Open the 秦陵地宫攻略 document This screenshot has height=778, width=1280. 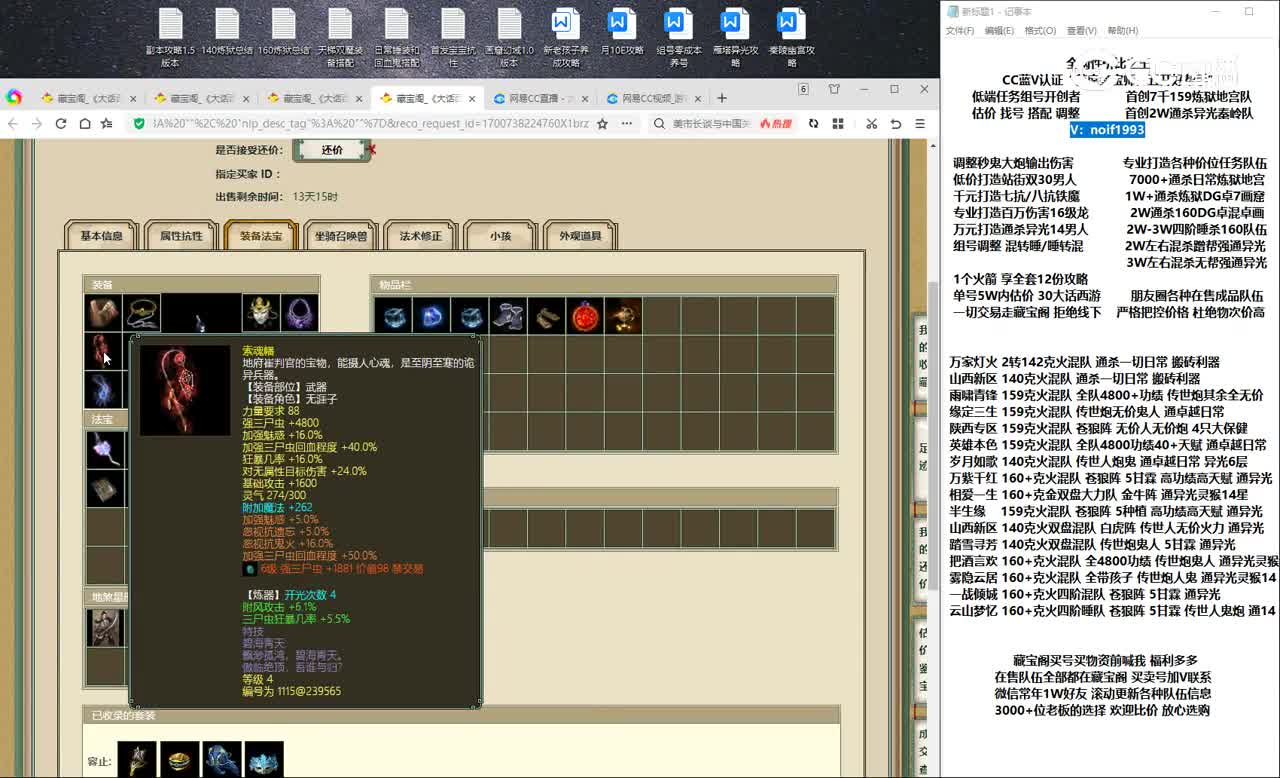pyautogui.click(x=791, y=37)
